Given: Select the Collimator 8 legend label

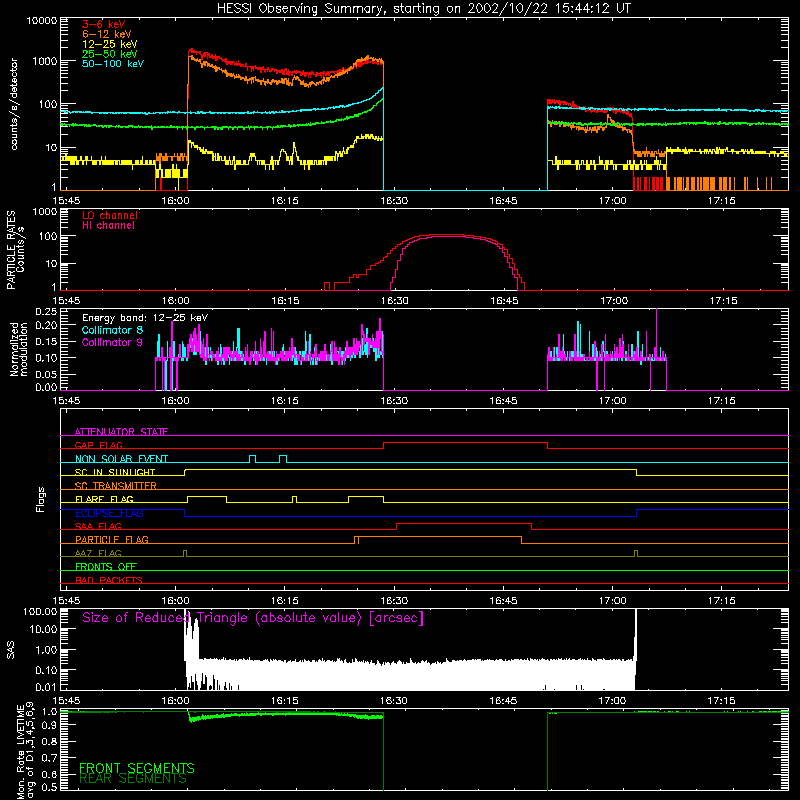Looking at the screenshot, I should coord(112,330).
